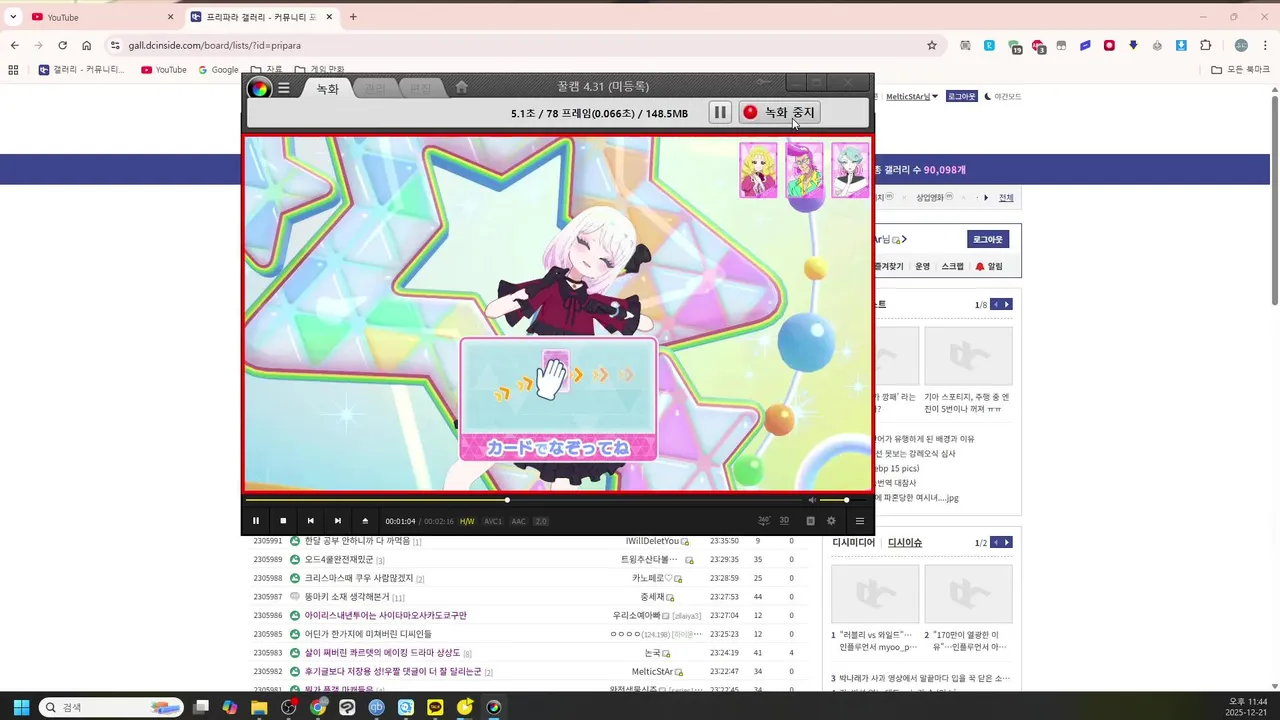Click the red 녹화 중지 stop recording button
Screen dimensions: 1280x720
coord(779,113)
